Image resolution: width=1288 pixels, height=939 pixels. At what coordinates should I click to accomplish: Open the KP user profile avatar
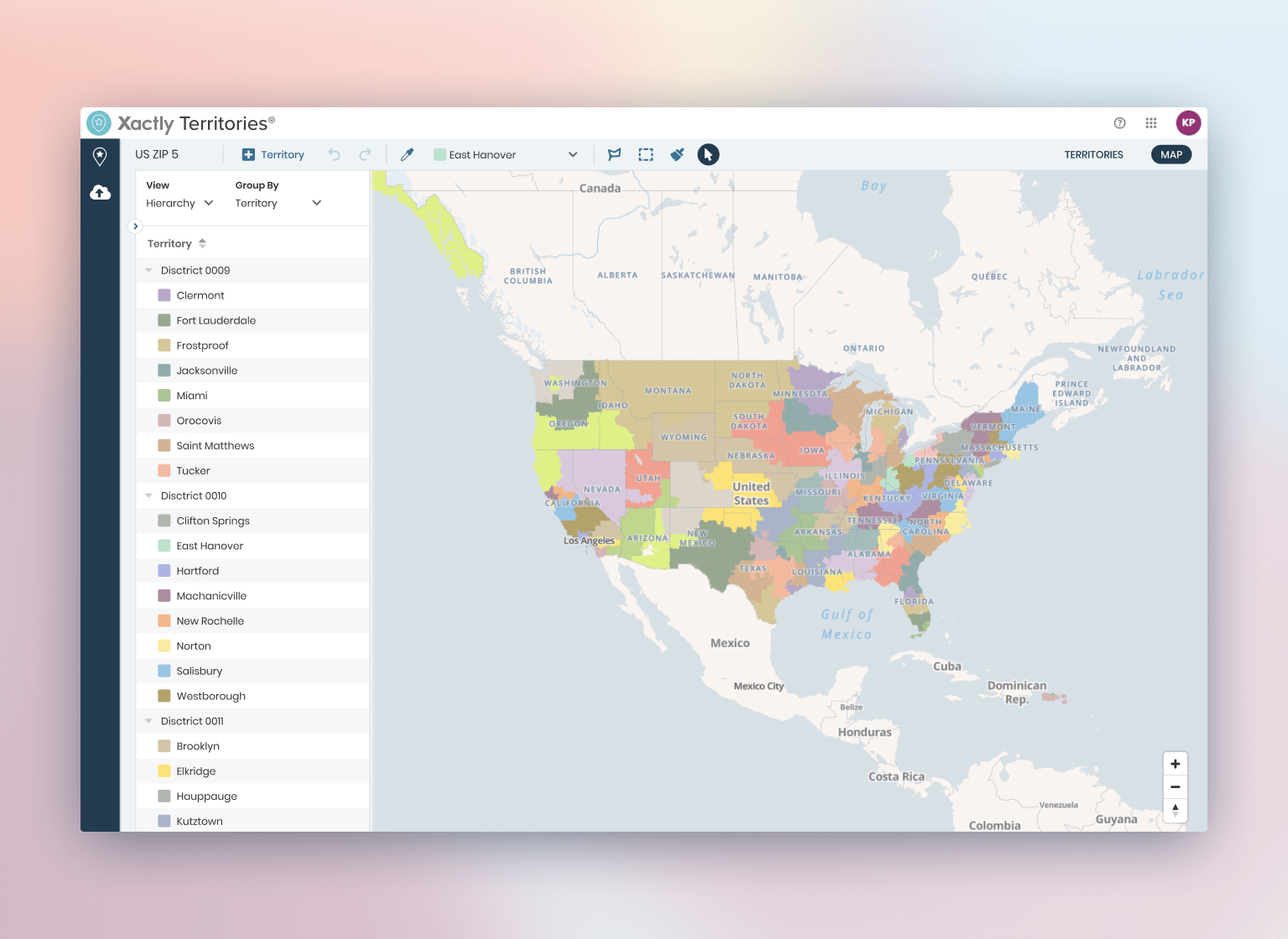(1188, 123)
